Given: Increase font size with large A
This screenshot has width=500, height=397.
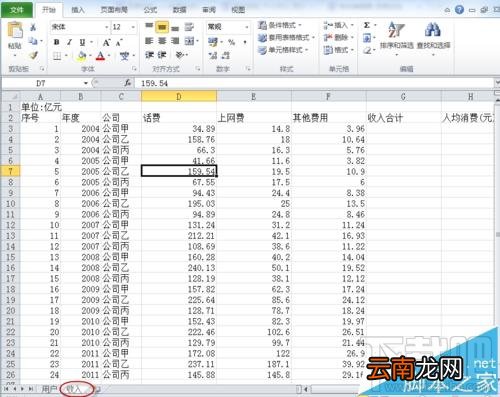Looking at the screenshot, I should tap(106, 42).
